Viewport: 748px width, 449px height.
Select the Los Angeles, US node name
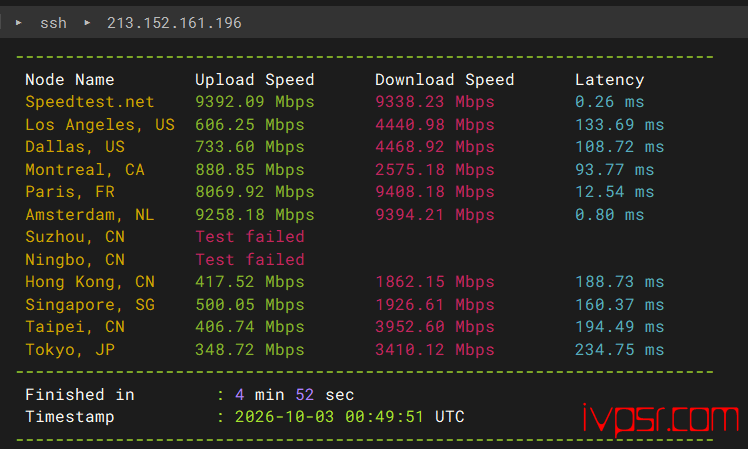coord(100,125)
